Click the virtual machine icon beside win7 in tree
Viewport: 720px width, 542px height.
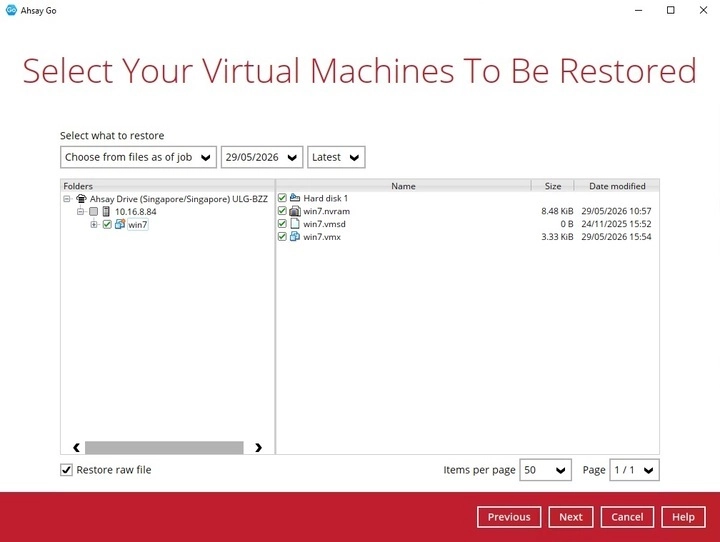pyautogui.click(x=120, y=224)
